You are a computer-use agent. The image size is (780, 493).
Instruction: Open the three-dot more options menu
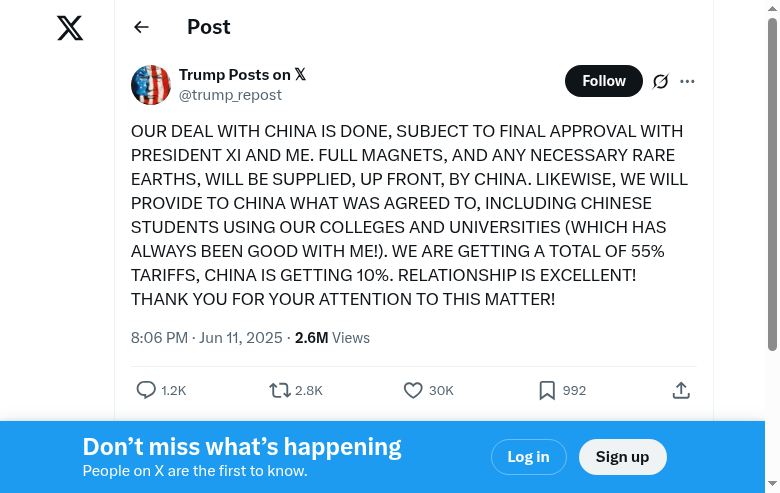(x=687, y=81)
